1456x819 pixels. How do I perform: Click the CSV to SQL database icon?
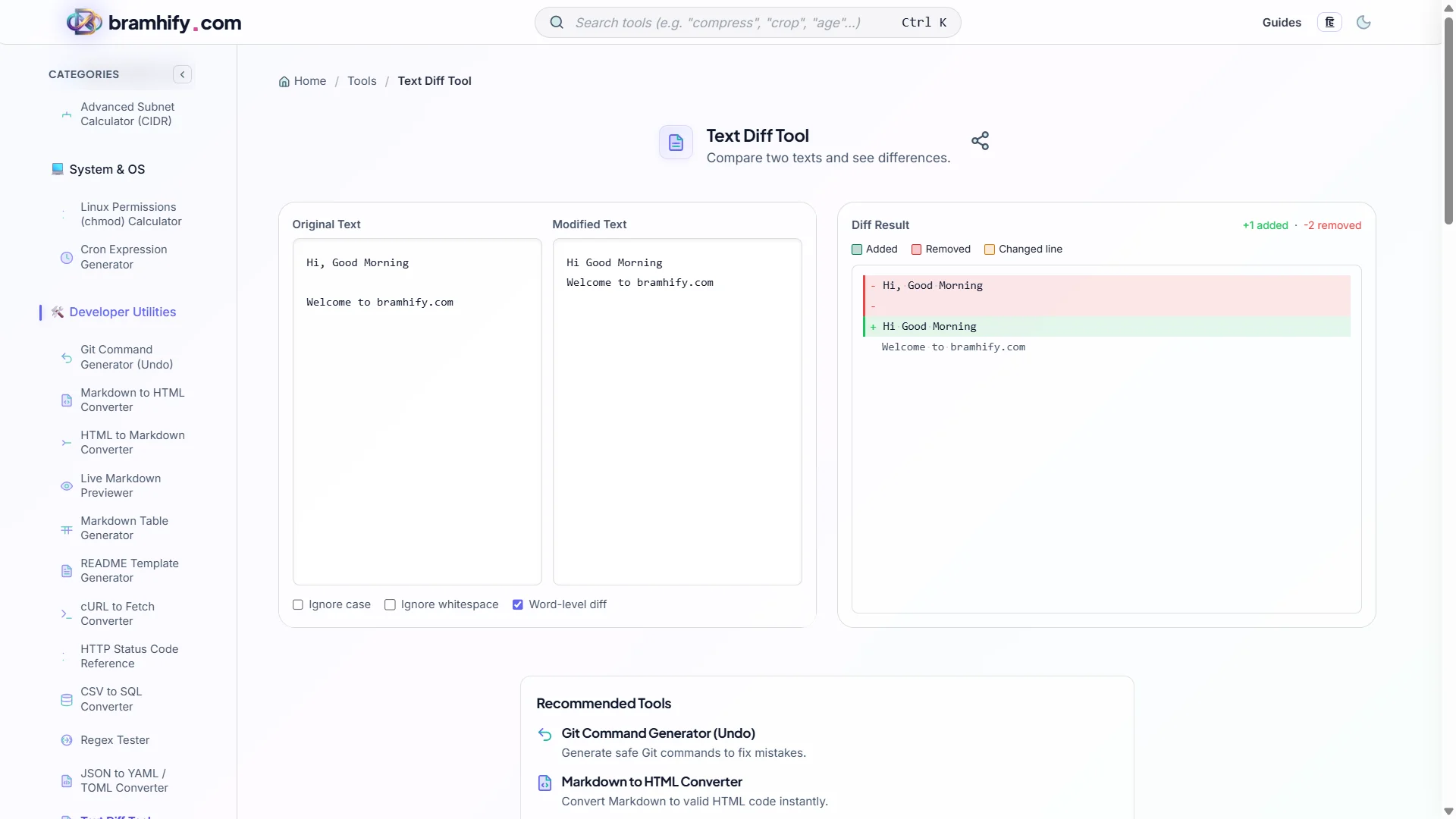click(x=67, y=700)
